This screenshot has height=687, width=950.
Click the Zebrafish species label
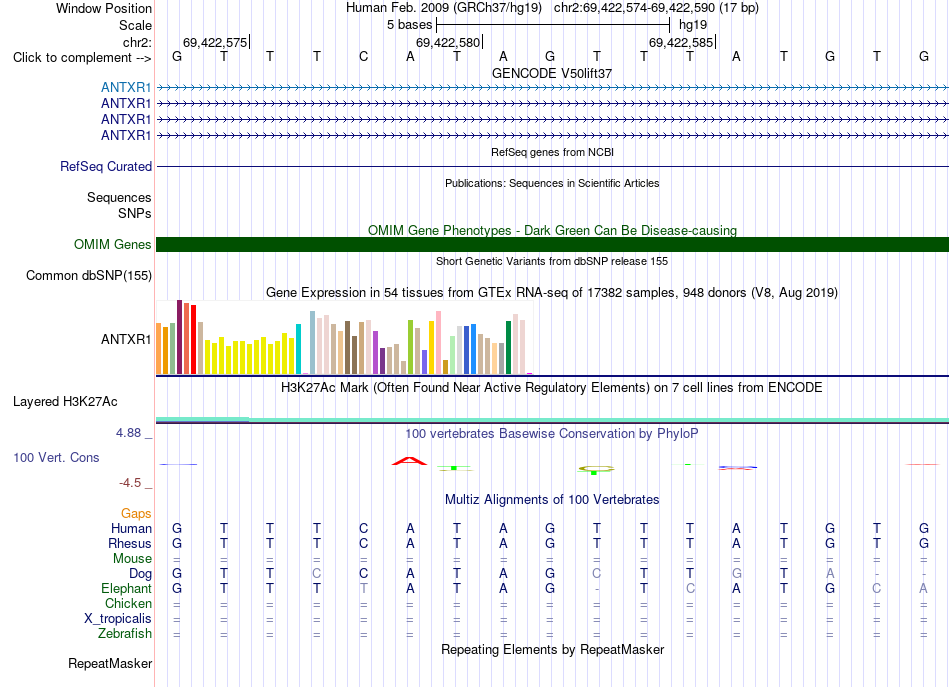(x=125, y=633)
